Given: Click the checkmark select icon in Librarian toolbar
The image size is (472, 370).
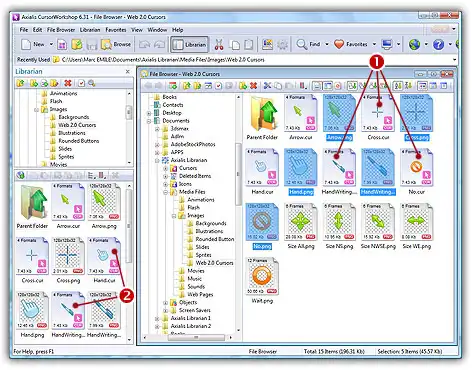Looking at the screenshot, I should pyautogui.click(x=81, y=83).
